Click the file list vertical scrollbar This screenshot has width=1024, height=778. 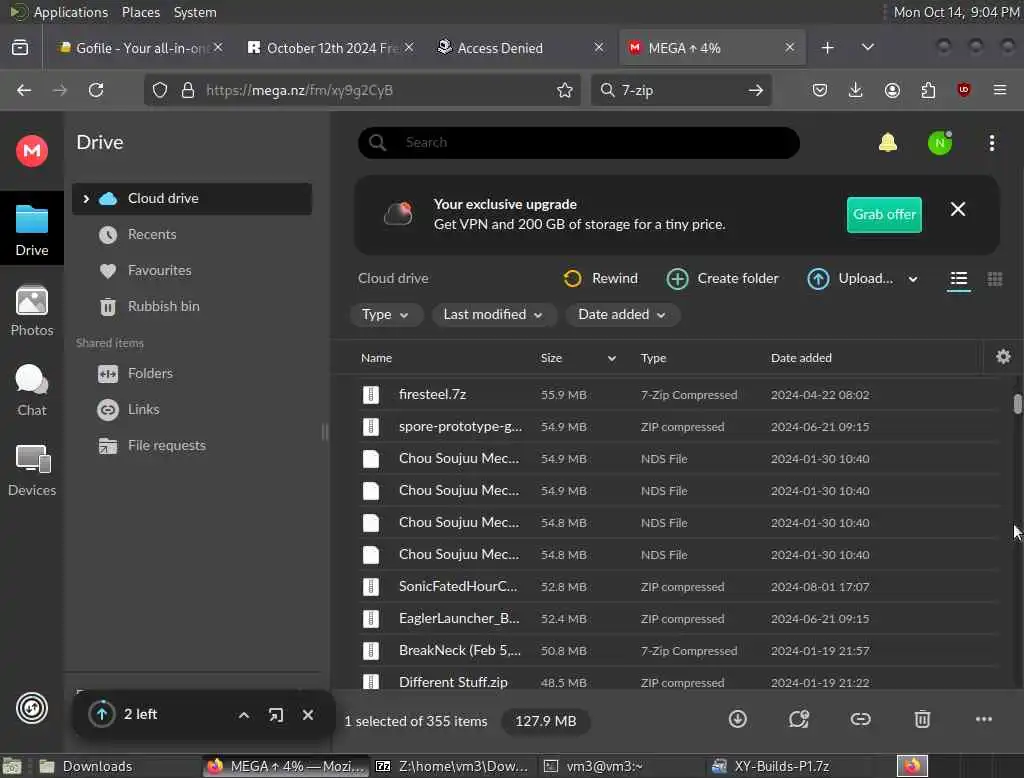tap(1017, 404)
